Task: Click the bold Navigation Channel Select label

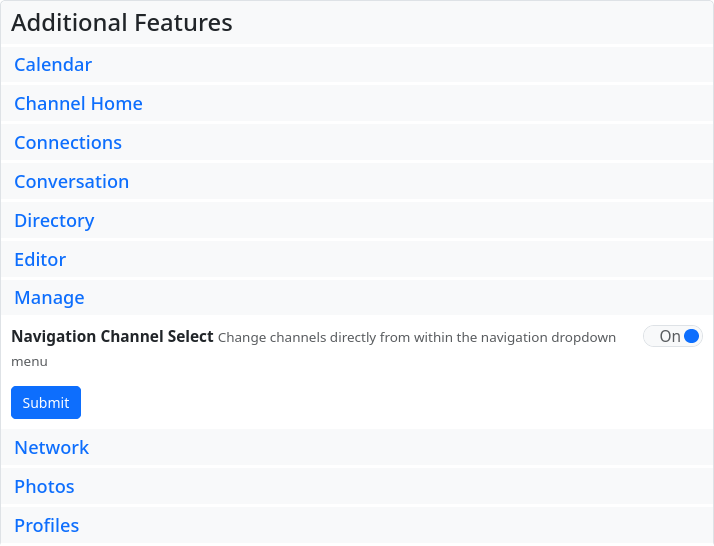Action: [112, 337]
